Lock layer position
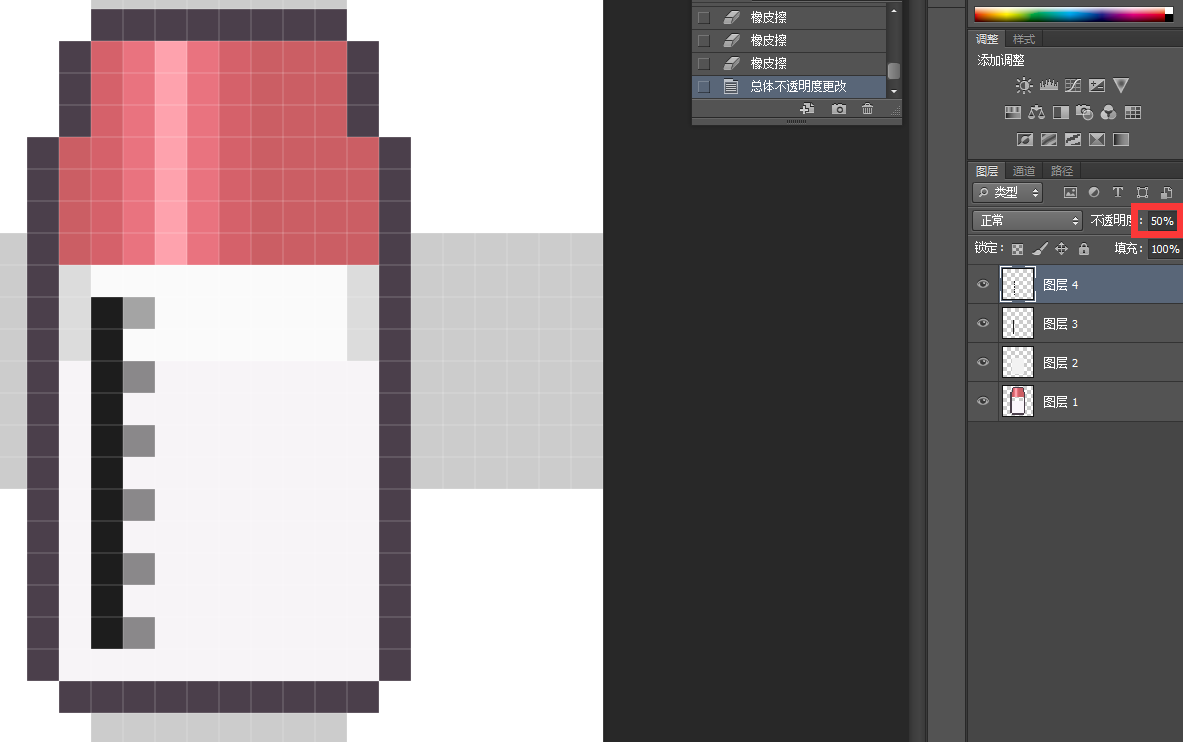This screenshot has height=742, width=1183. 1062,248
